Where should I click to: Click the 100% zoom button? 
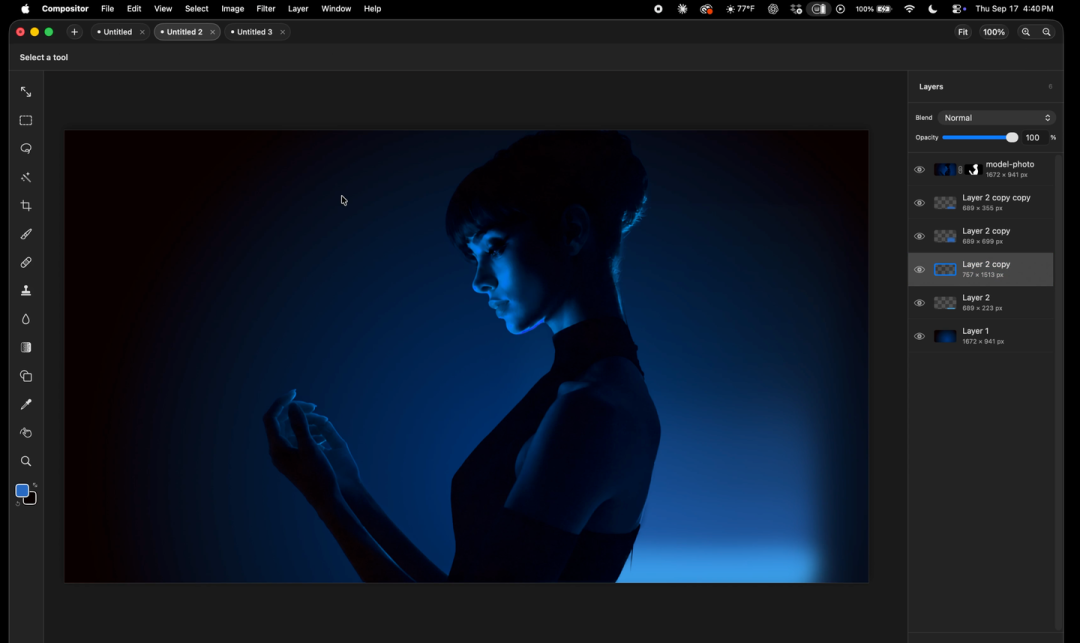click(x=994, y=32)
